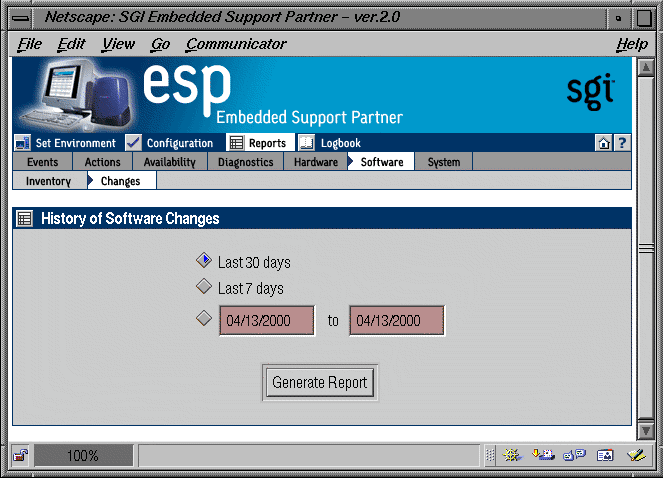Click the component bar drag handle
Viewport: 663px width, 478px height.
(490, 455)
